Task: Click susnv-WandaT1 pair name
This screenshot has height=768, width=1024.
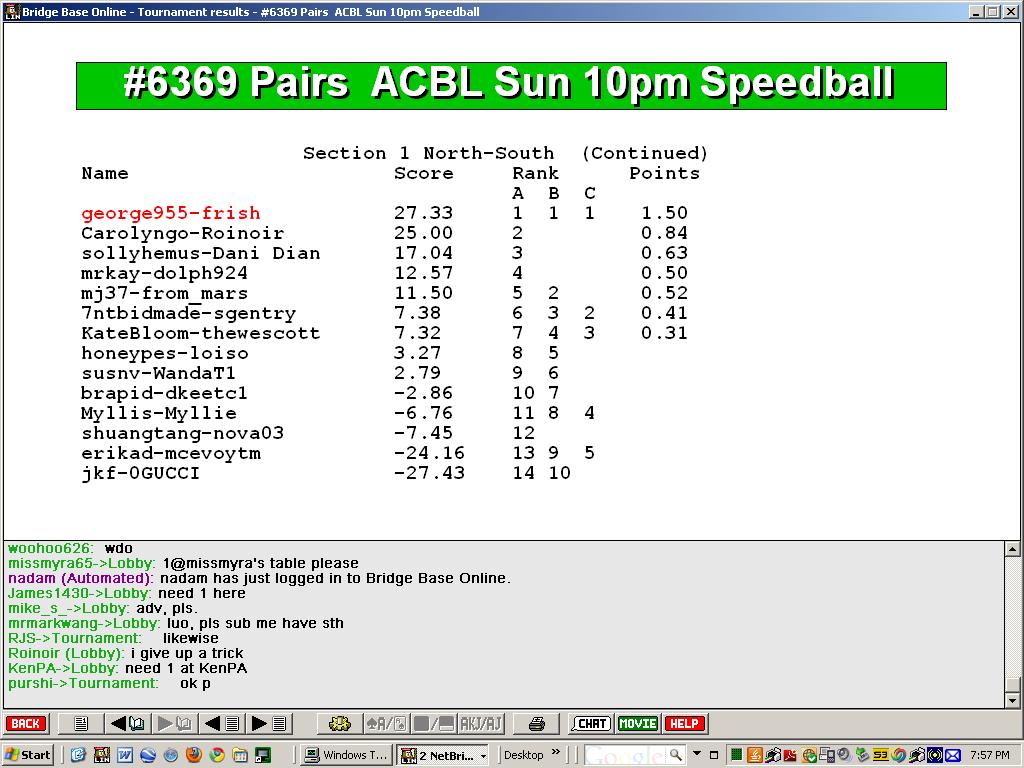Action: tap(158, 374)
